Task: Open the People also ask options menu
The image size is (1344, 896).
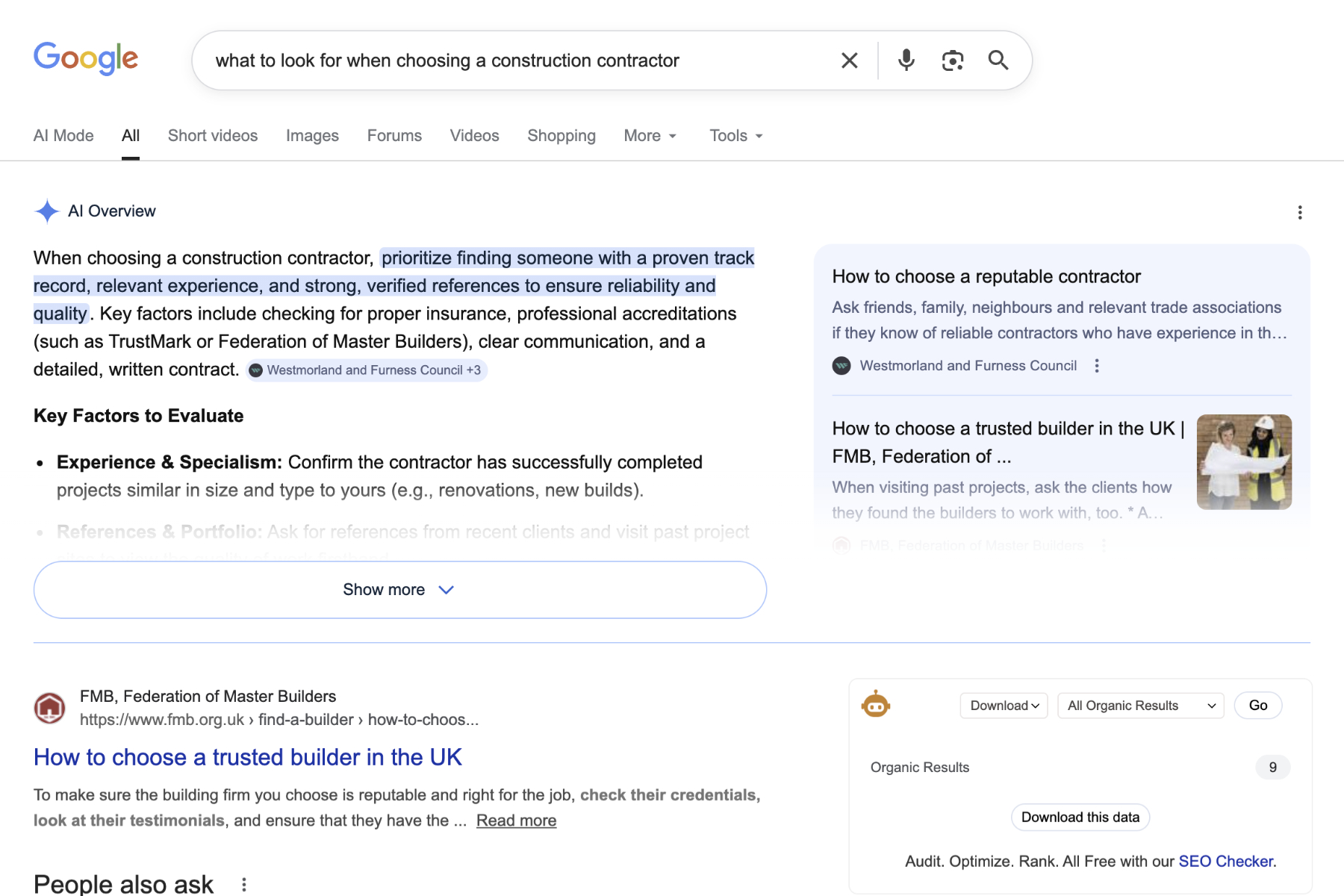Action: [243, 885]
